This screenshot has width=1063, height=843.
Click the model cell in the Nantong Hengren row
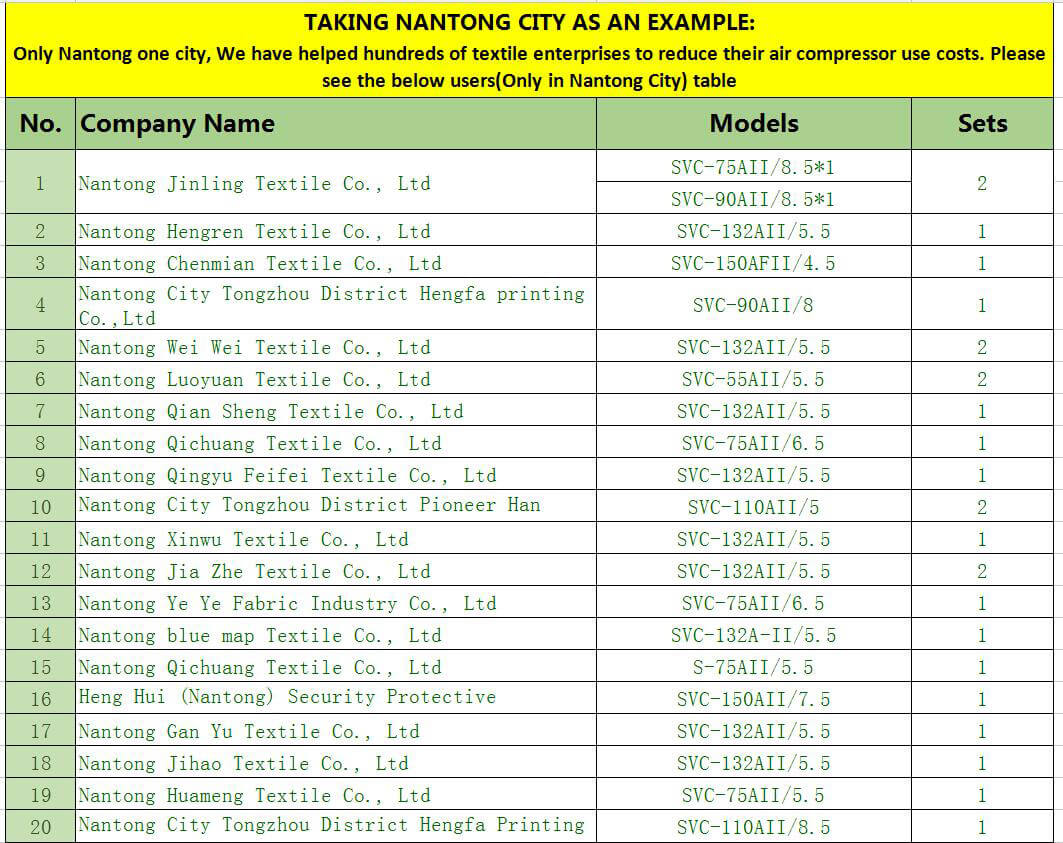point(754,230)
